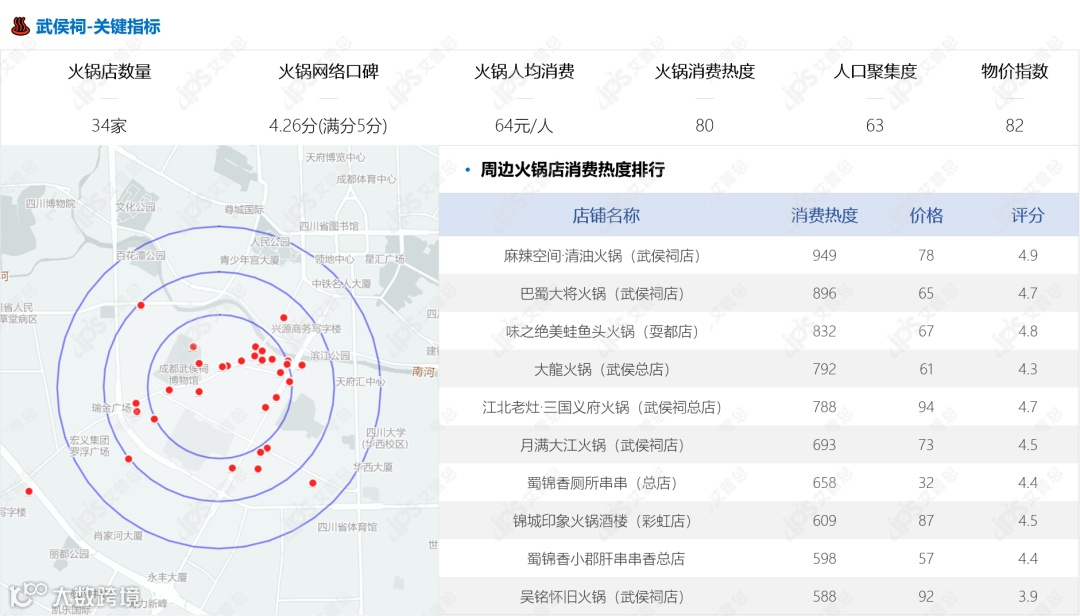Click the map label 成都体育中心
1080x616 pixels.
pos(366,179)
